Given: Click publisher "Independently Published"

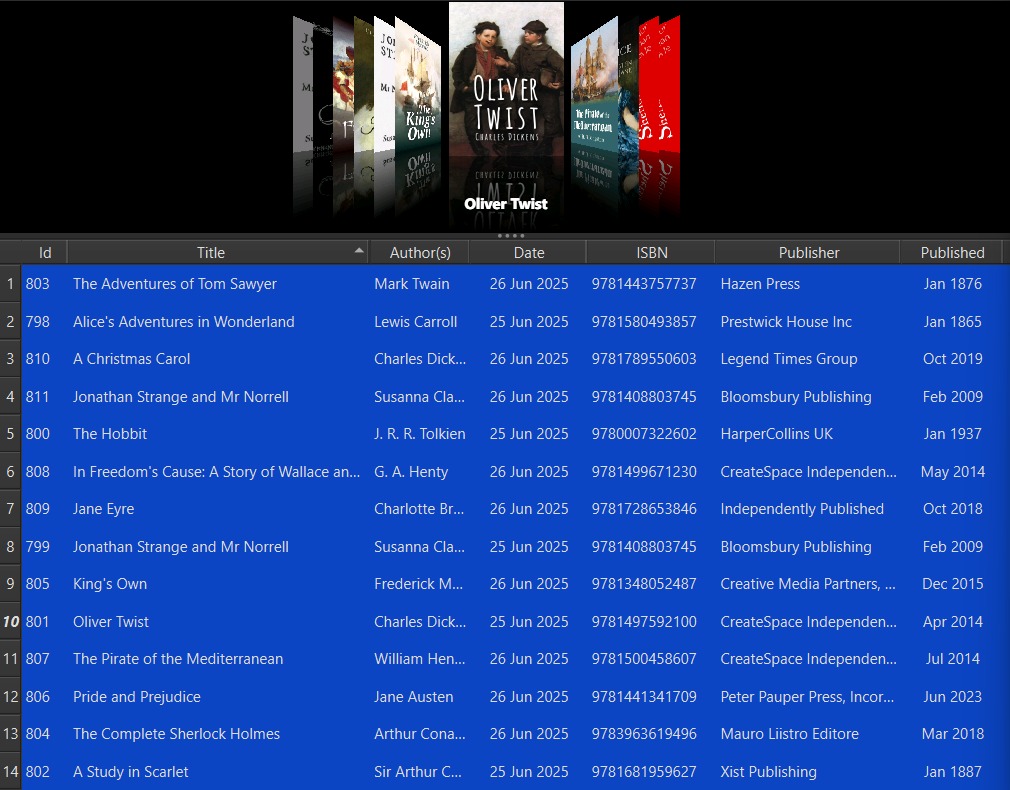Looking at the screenshot, I should coord(802,509).
